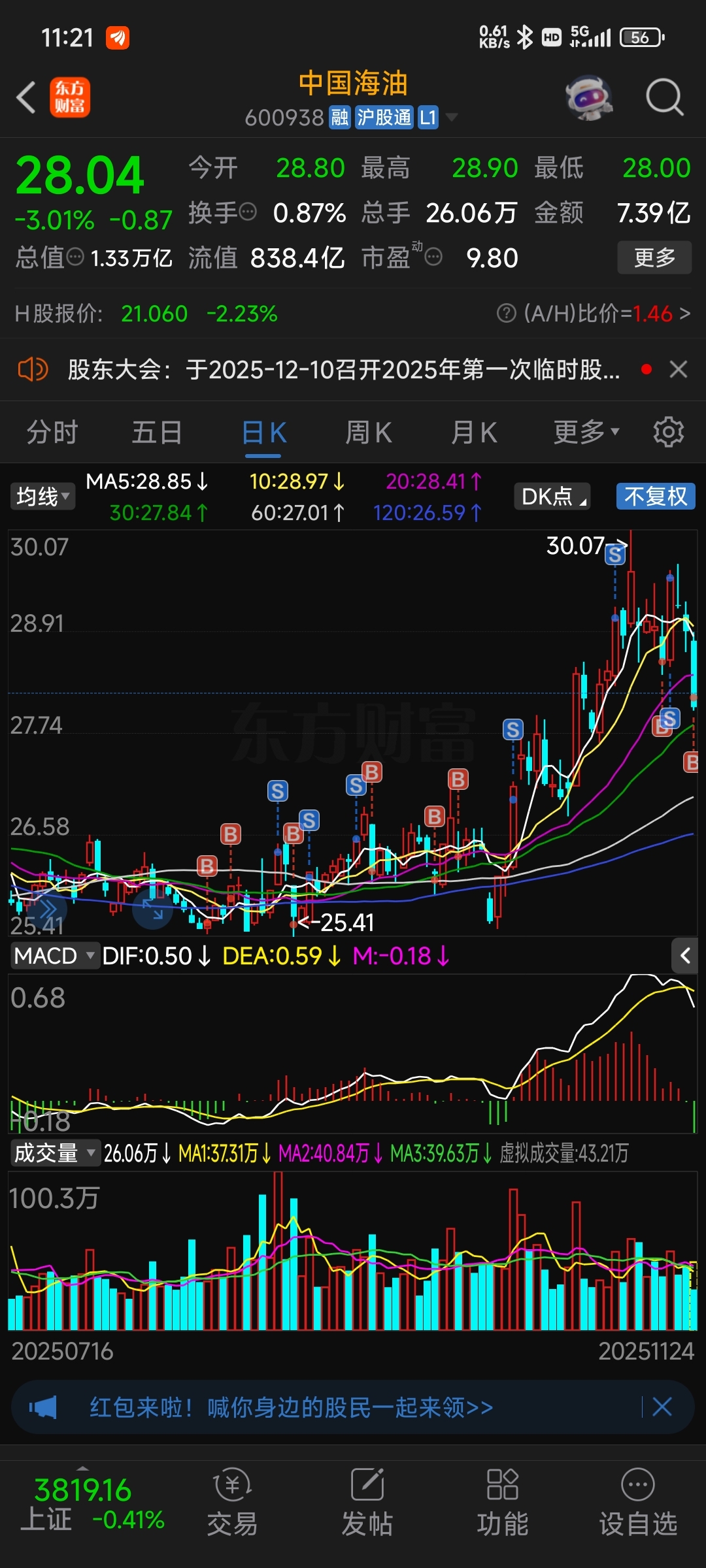Tap the MA5:28.85 value
The image size is (706, 1568).
(x=147, y=482)
